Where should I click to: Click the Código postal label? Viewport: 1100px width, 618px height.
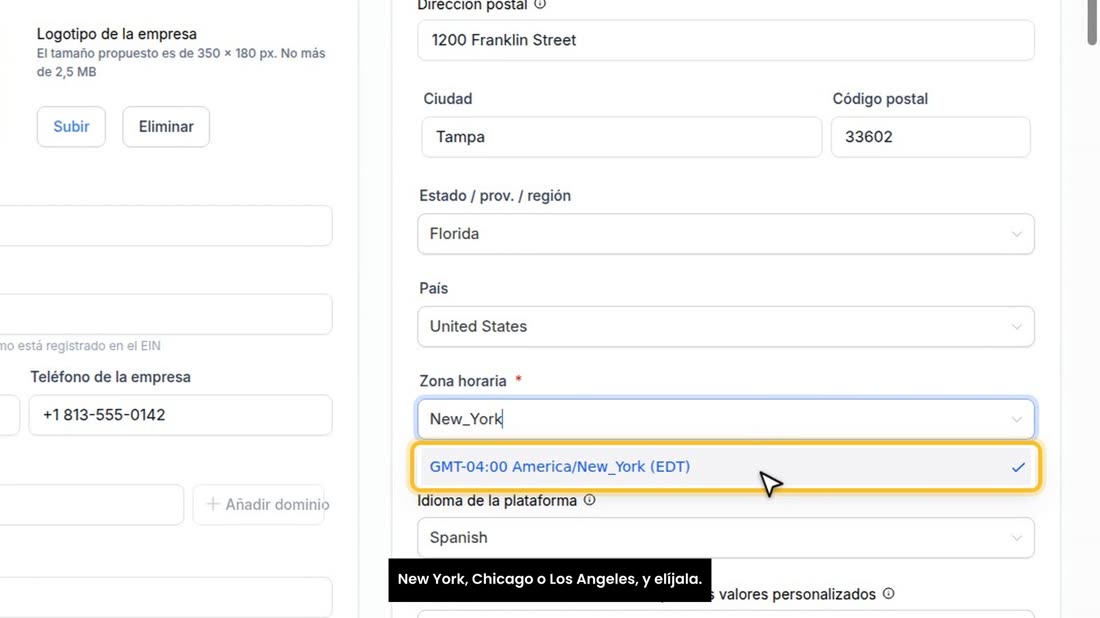880,99
